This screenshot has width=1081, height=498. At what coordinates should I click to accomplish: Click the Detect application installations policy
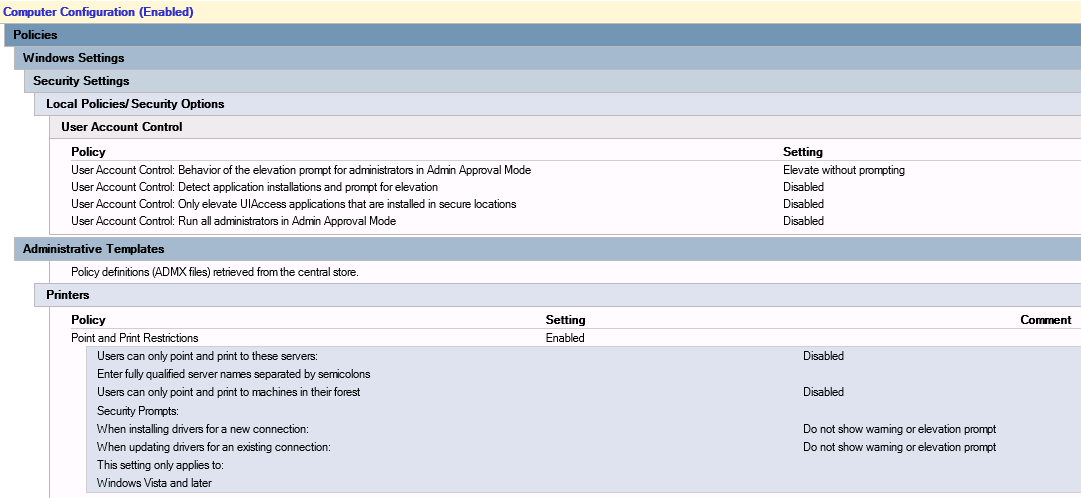pos(254,187)
